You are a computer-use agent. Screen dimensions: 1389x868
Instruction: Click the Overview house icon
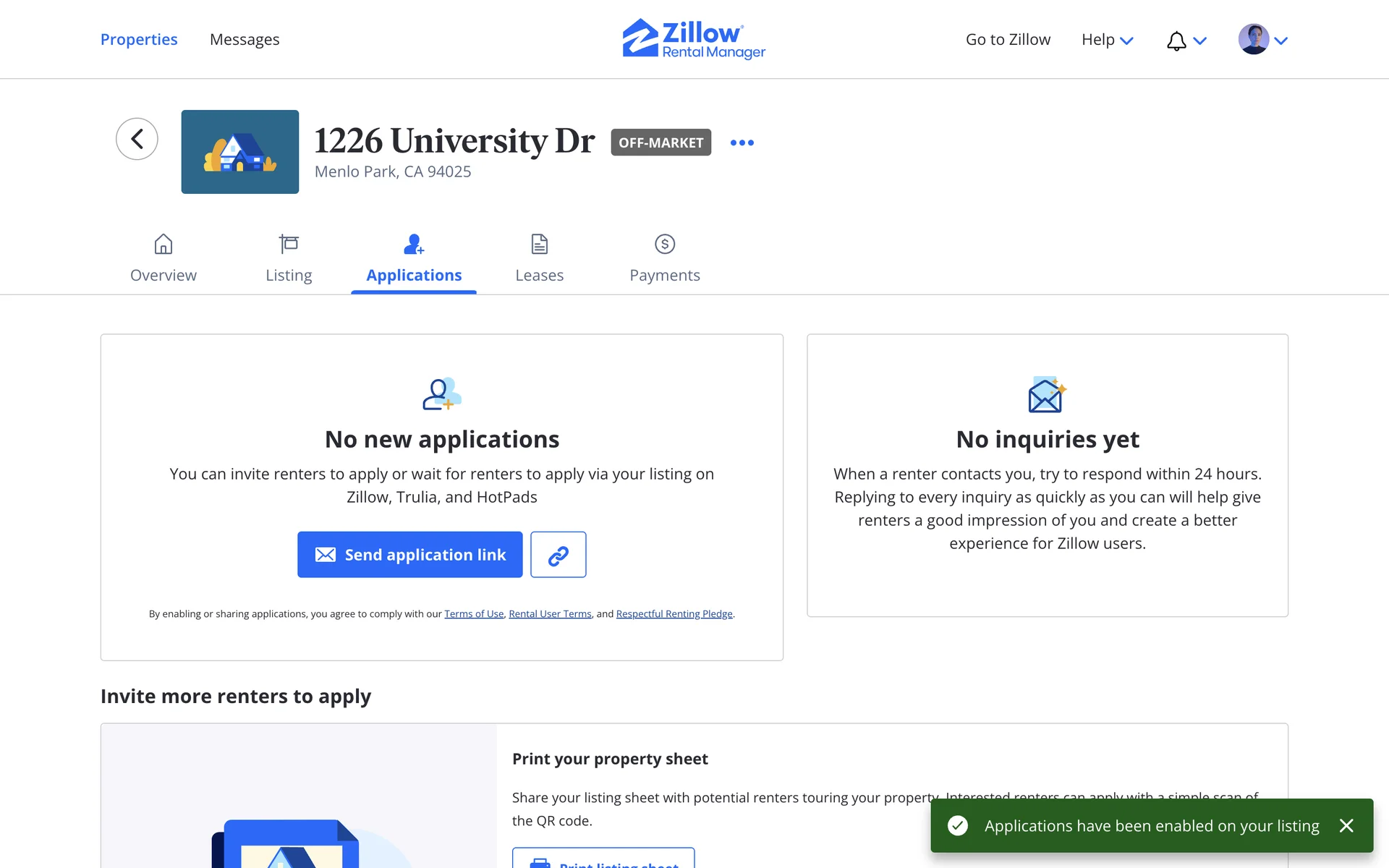pos(163,244)
